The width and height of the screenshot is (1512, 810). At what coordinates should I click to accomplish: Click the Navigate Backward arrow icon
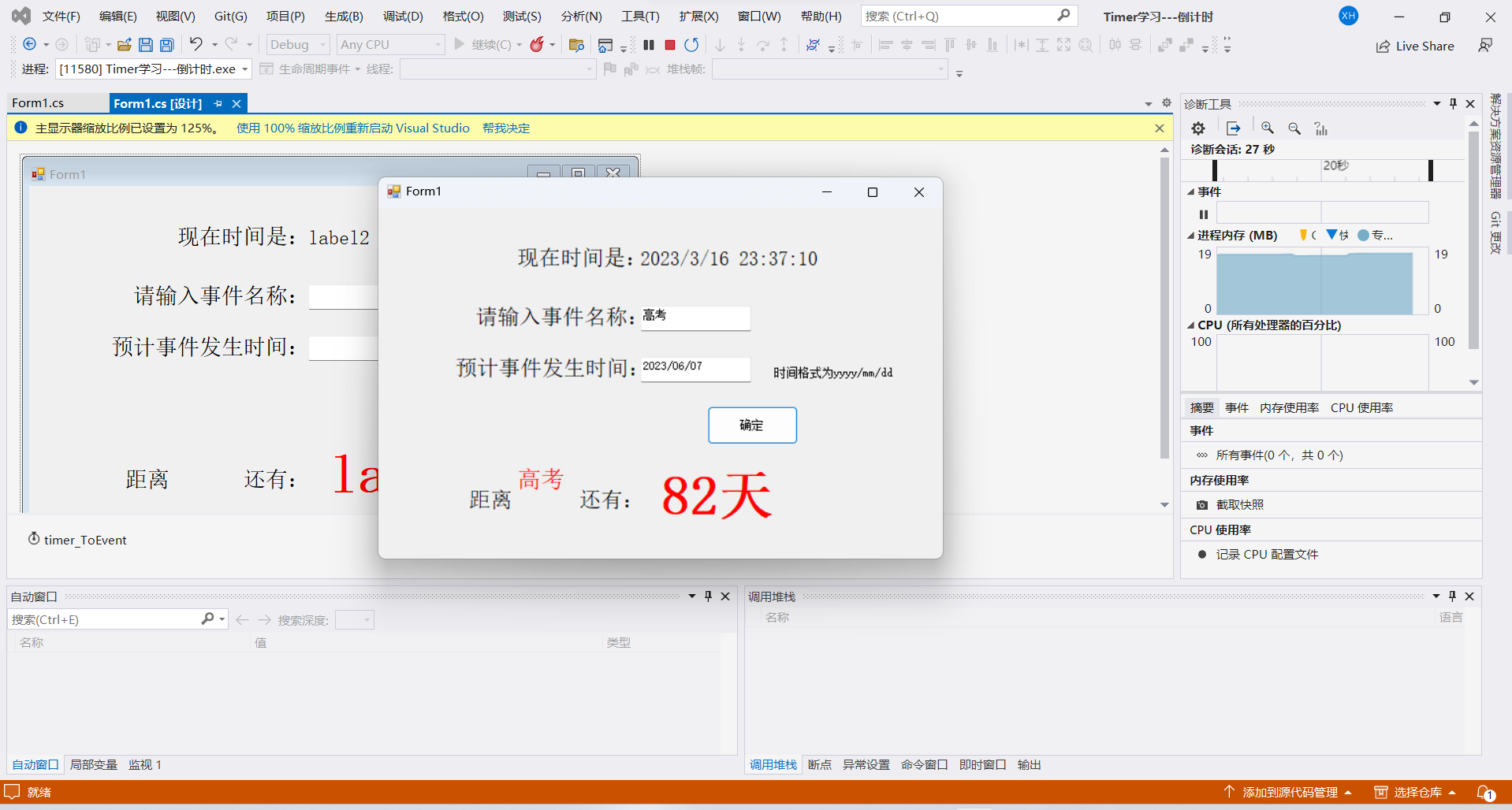tap(30, 45)
